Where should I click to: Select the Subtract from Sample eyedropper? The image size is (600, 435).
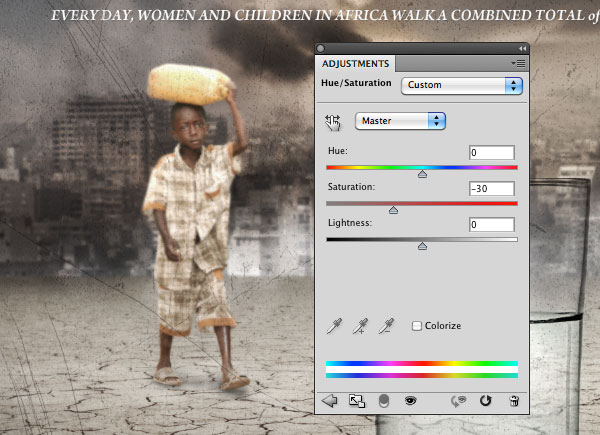click(x=386, y=326)
